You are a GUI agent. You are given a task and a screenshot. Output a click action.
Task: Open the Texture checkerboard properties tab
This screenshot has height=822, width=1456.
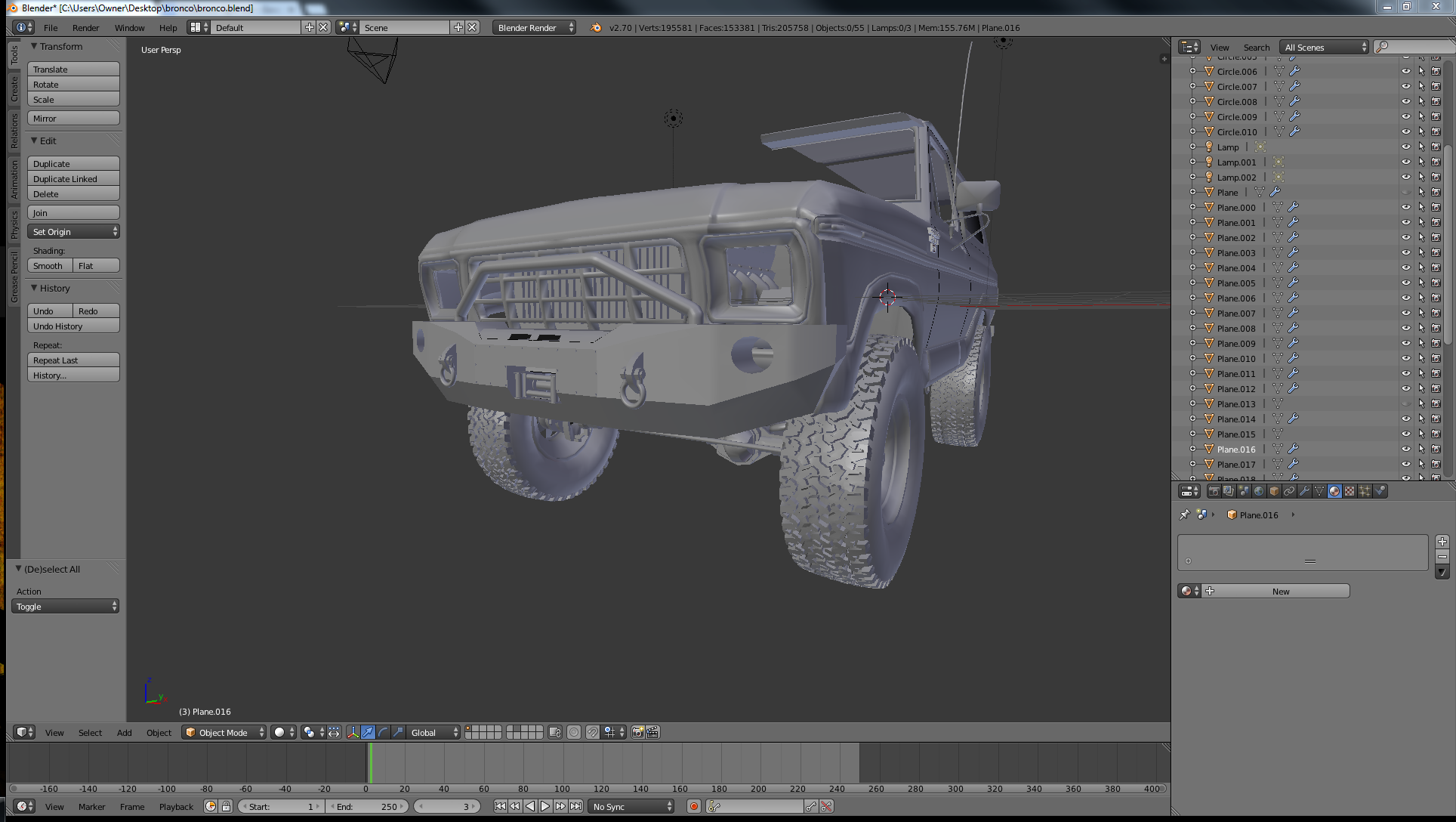click(1350, 491)
